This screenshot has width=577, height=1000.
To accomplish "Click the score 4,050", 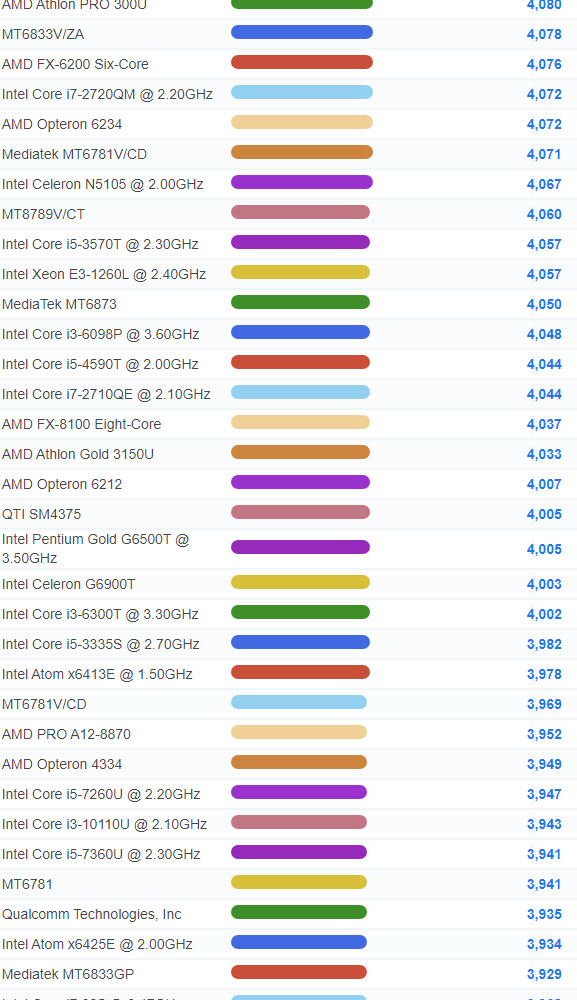I will pos(544,304).
